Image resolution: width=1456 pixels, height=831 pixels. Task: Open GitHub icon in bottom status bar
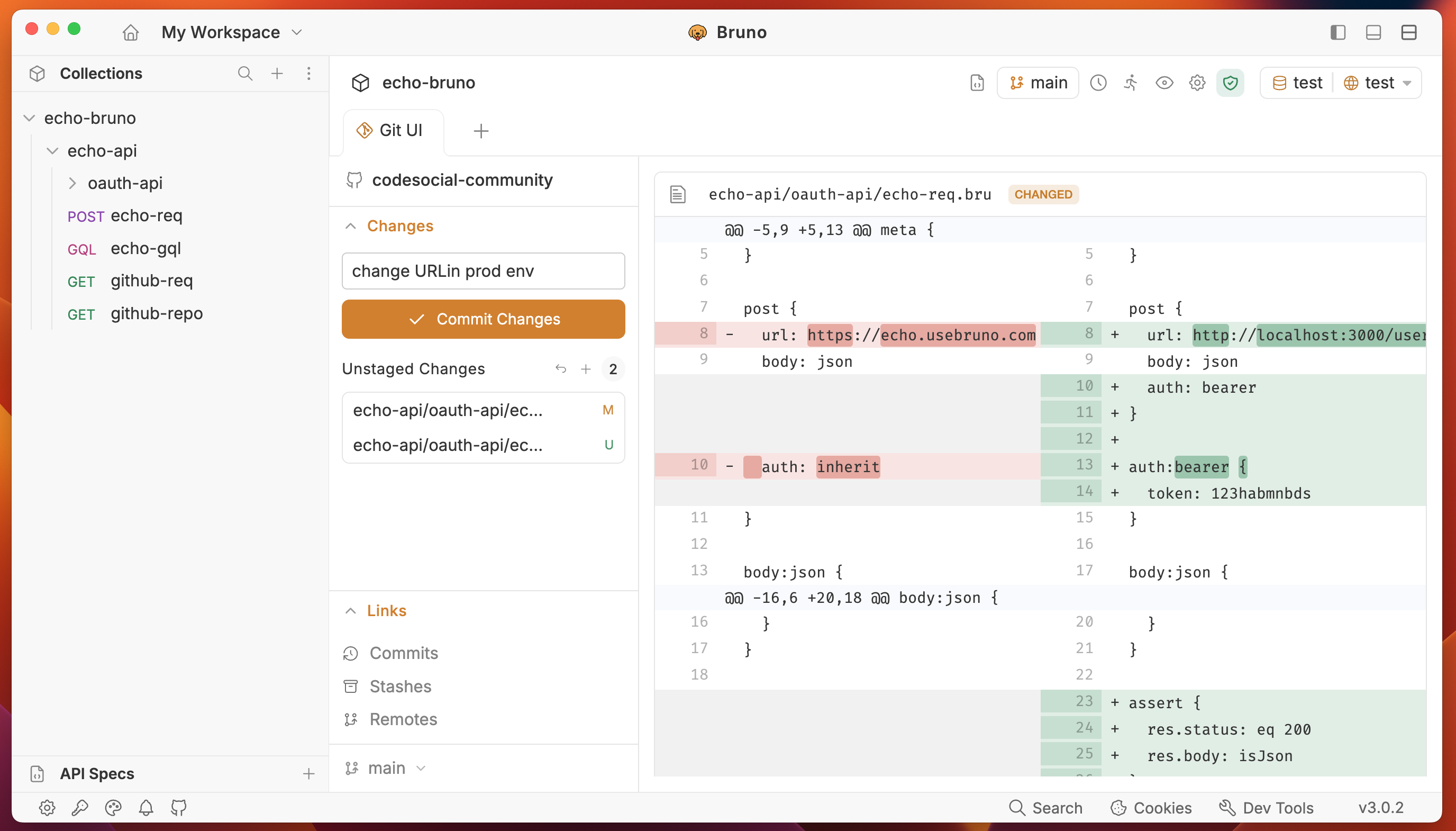pyautogui.click(x=178, y=808)
